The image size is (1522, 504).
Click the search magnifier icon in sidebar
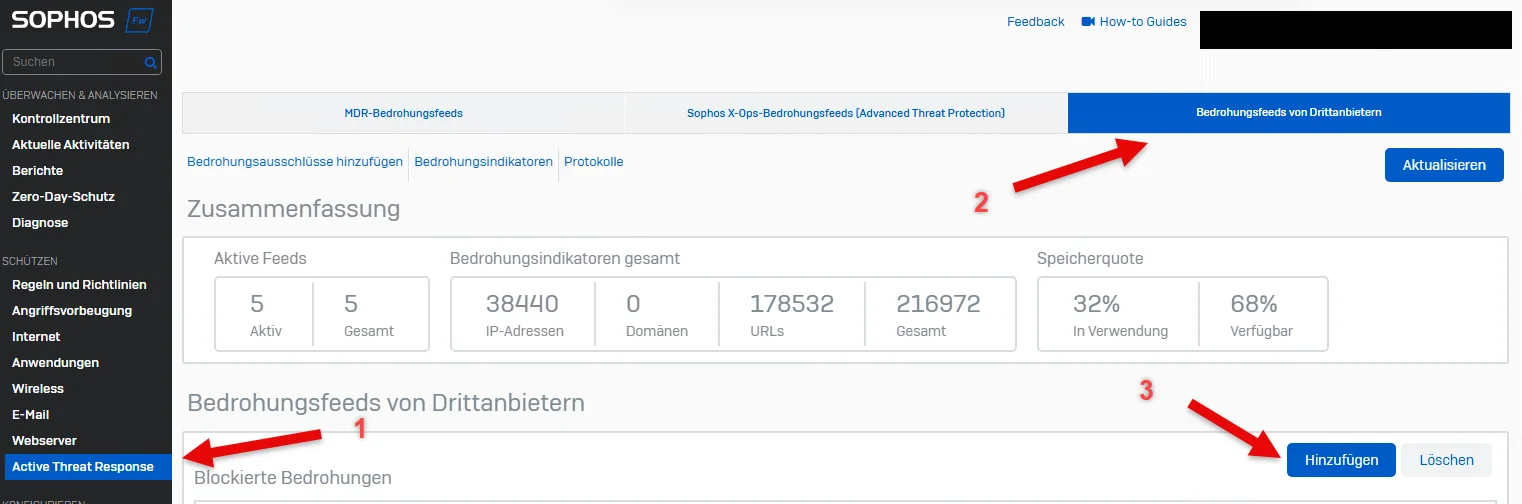coord(151,62)
